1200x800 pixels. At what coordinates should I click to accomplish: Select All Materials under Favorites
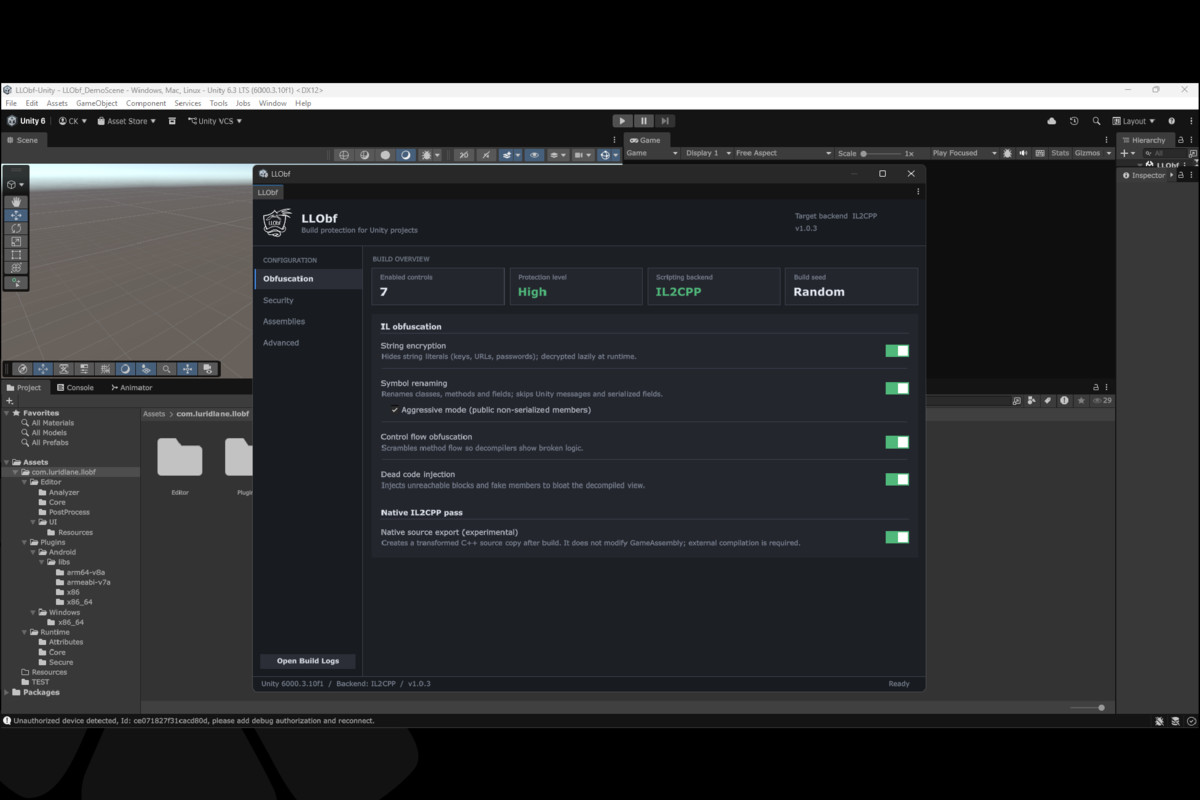(52, 423)
